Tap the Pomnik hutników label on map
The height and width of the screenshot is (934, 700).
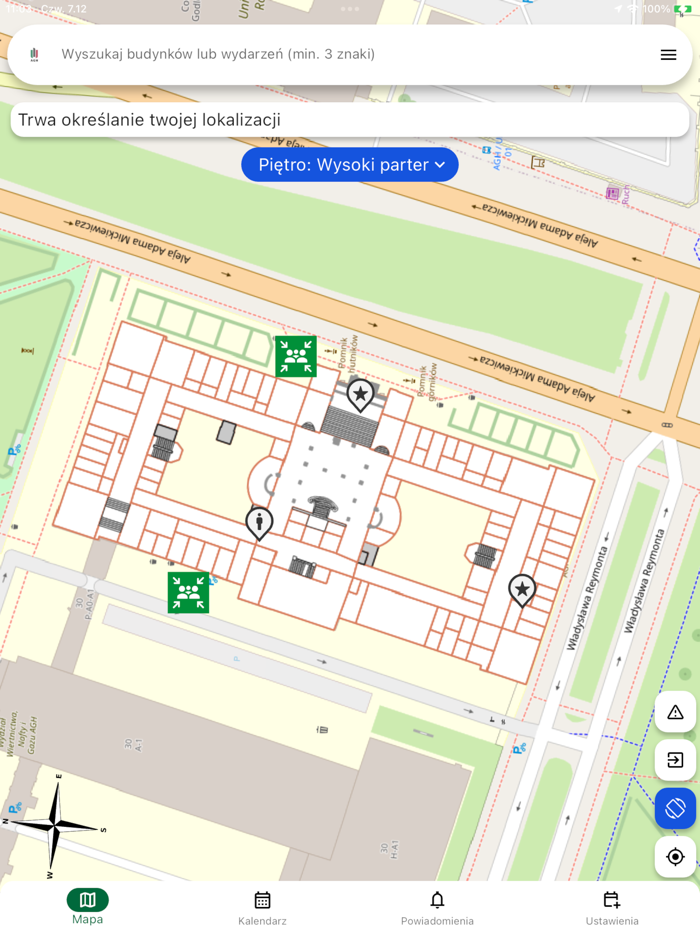[x=349, y=354]
